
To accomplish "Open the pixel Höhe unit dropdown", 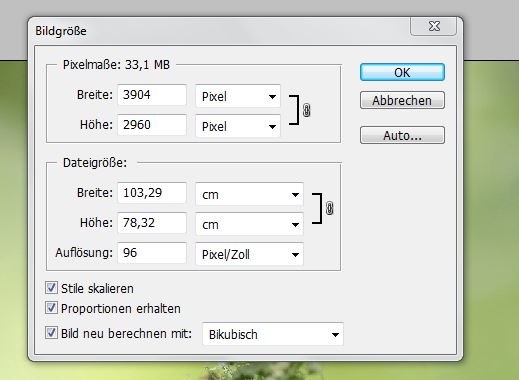I will point(238,126).
